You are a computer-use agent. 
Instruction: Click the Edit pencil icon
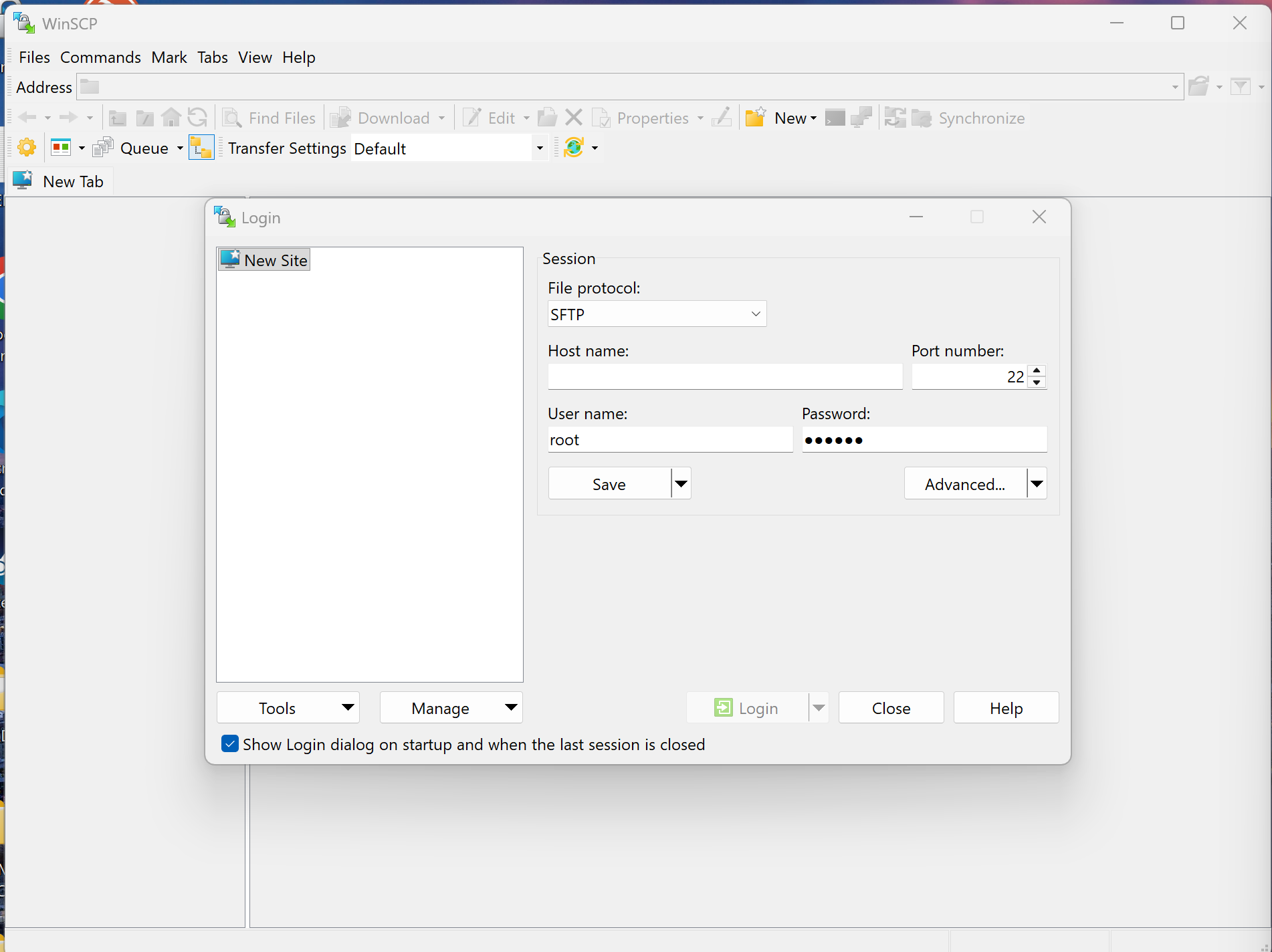tap(471, 118)
